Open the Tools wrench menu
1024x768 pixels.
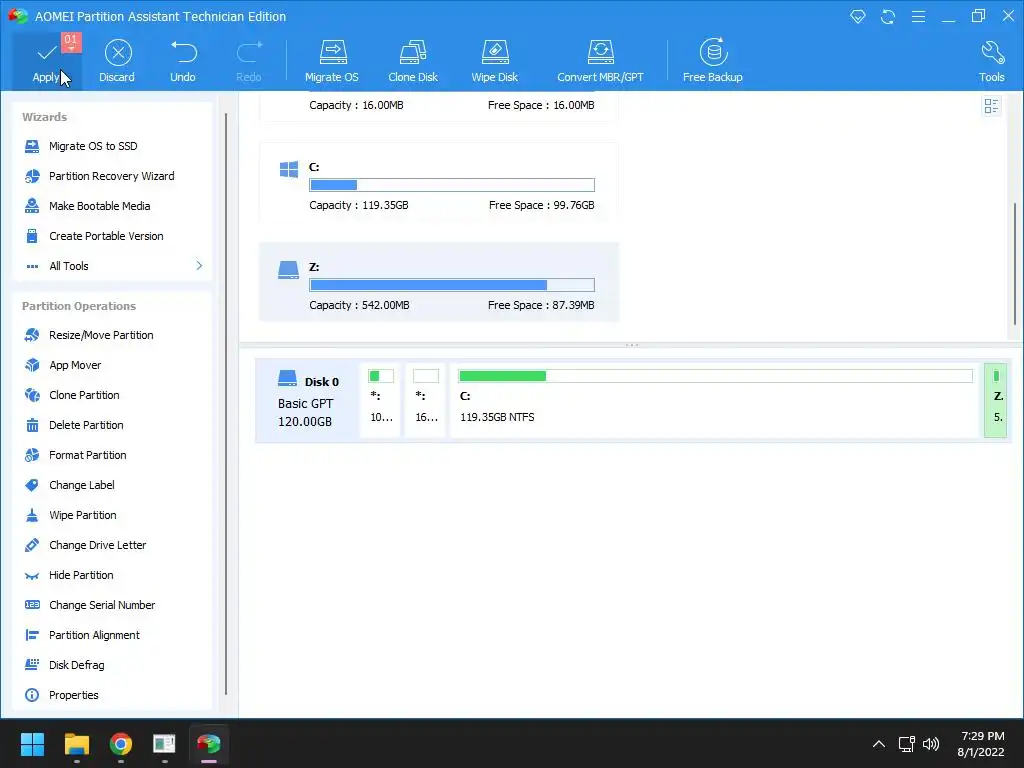click(x=991, y=61)
